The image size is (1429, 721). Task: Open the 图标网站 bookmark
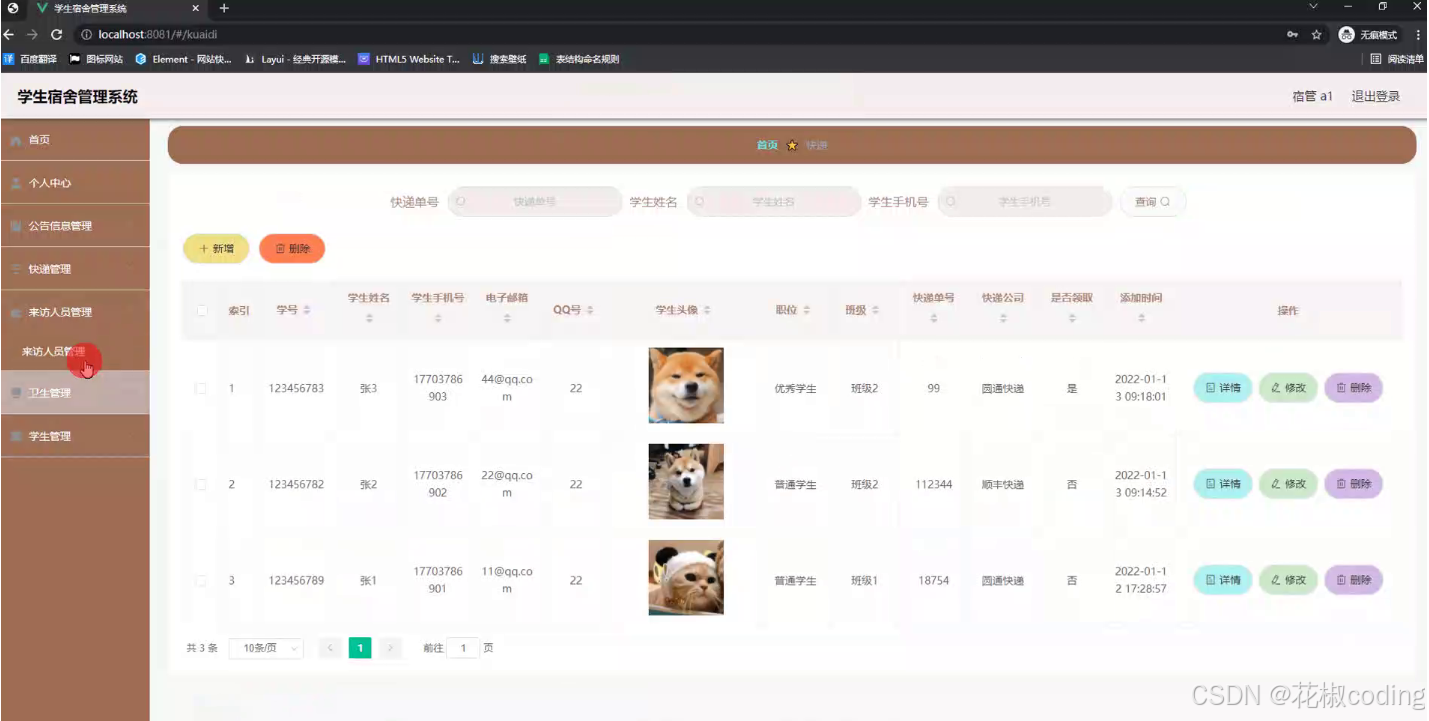[x=96, y=59]
